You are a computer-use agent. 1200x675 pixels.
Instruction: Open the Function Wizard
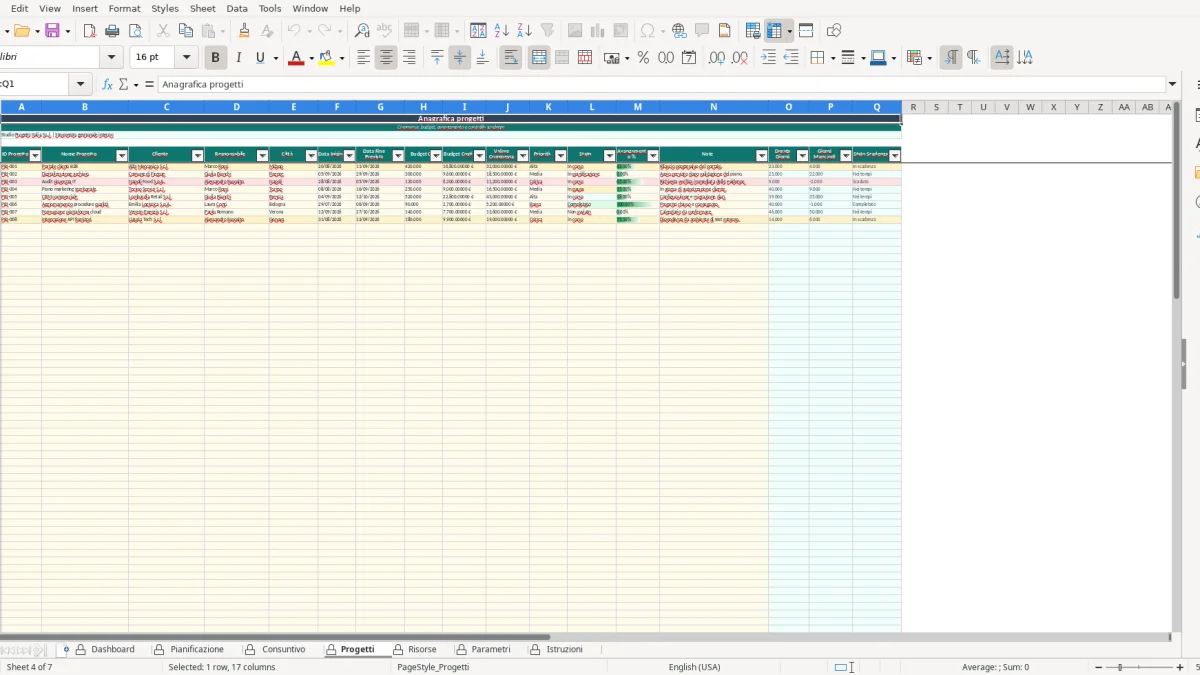108,85
